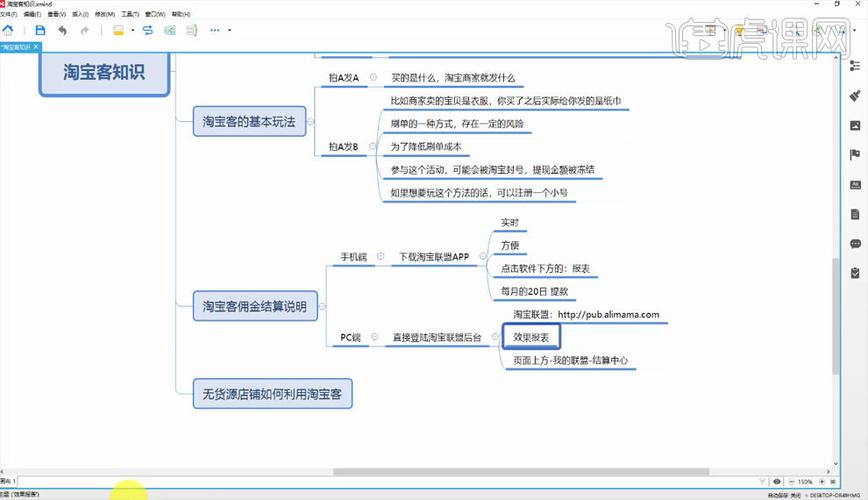Select the 点击软件下方的：报表 topic
This screenshot has height=500, width=868.
[545, 269]
